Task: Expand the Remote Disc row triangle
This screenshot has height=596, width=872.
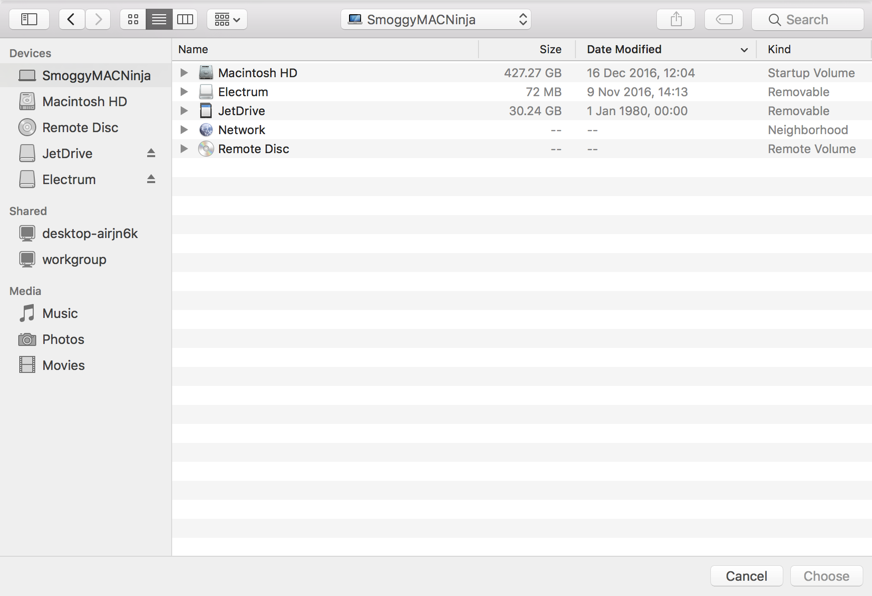Action: pyautogui.click(x=184, y=148)
